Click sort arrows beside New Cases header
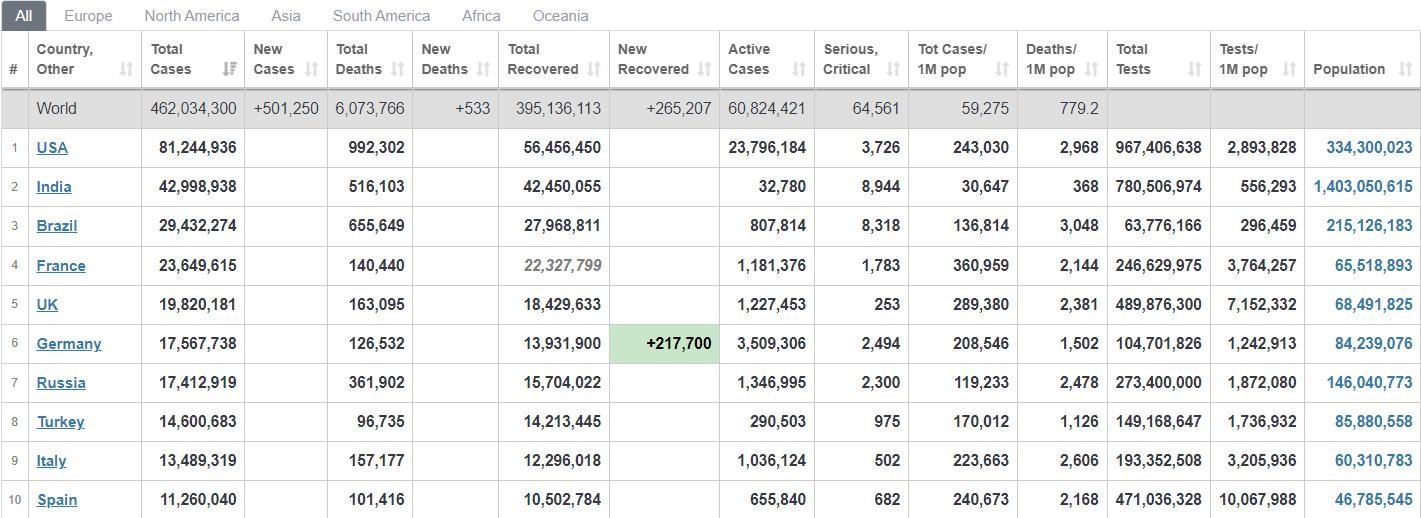The height and width of the screenshot is (518, 1421). tap(311, 69)
